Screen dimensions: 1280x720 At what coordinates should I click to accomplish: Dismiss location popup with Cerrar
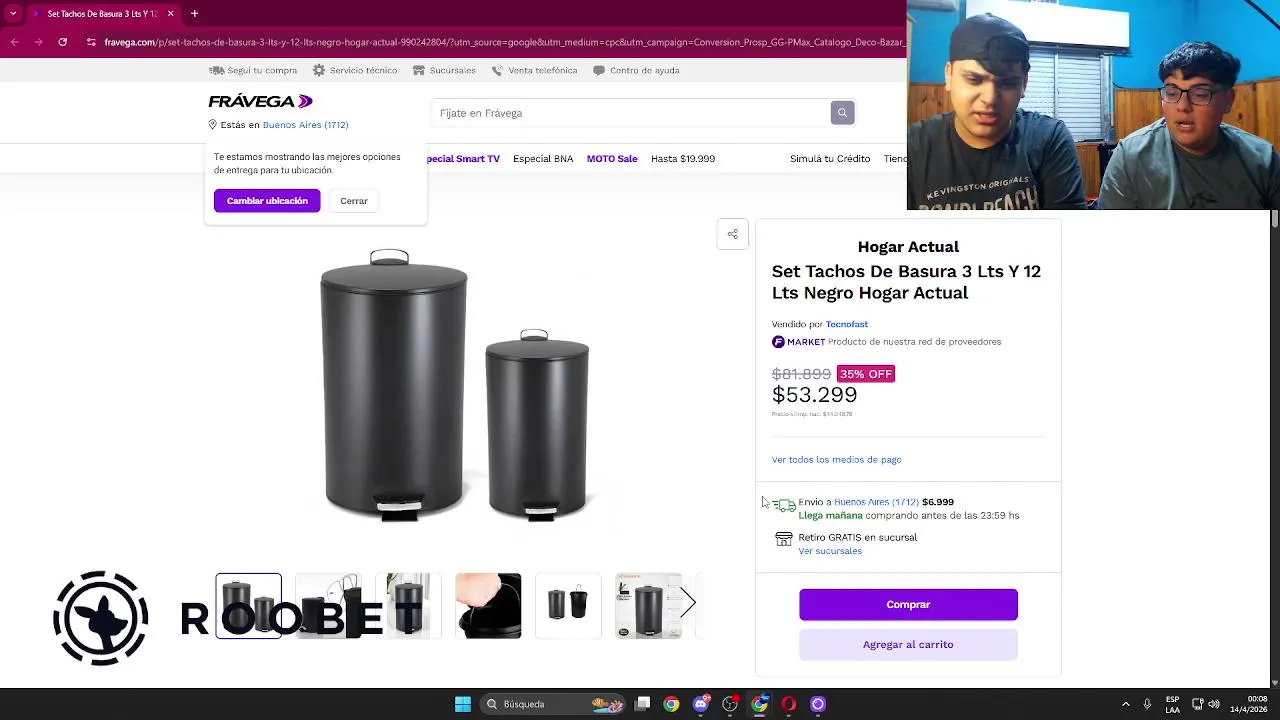[x=354, y=201]
